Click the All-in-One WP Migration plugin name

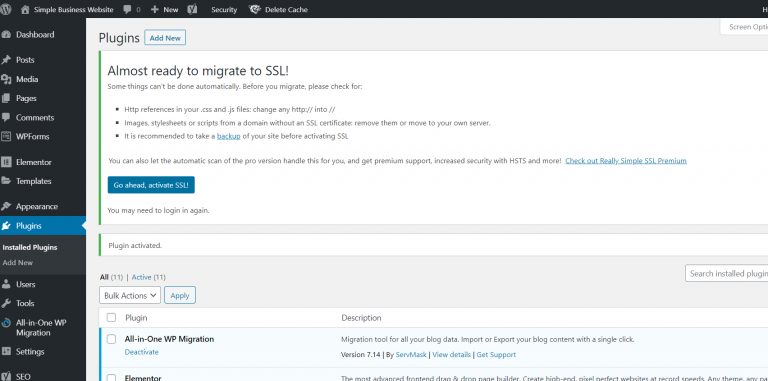[169, 339]
